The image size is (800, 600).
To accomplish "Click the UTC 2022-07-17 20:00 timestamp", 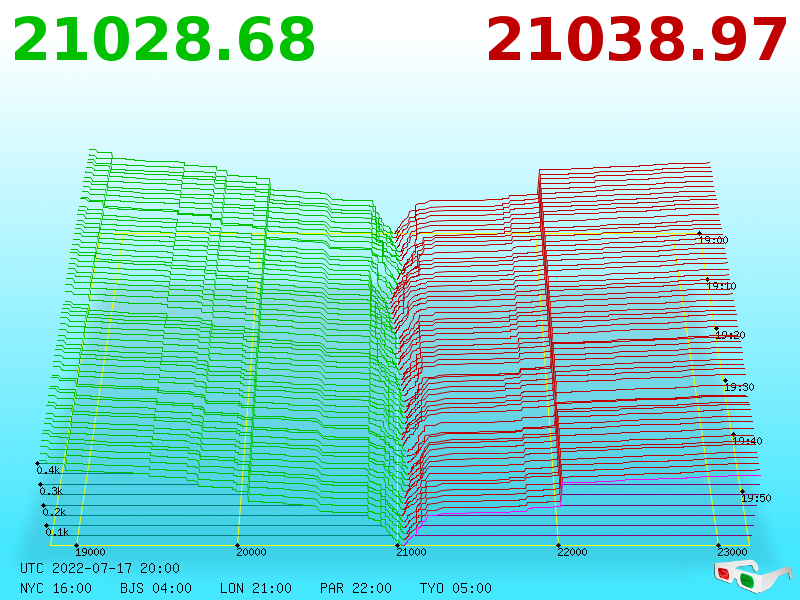I will click(x=100, y=568).
